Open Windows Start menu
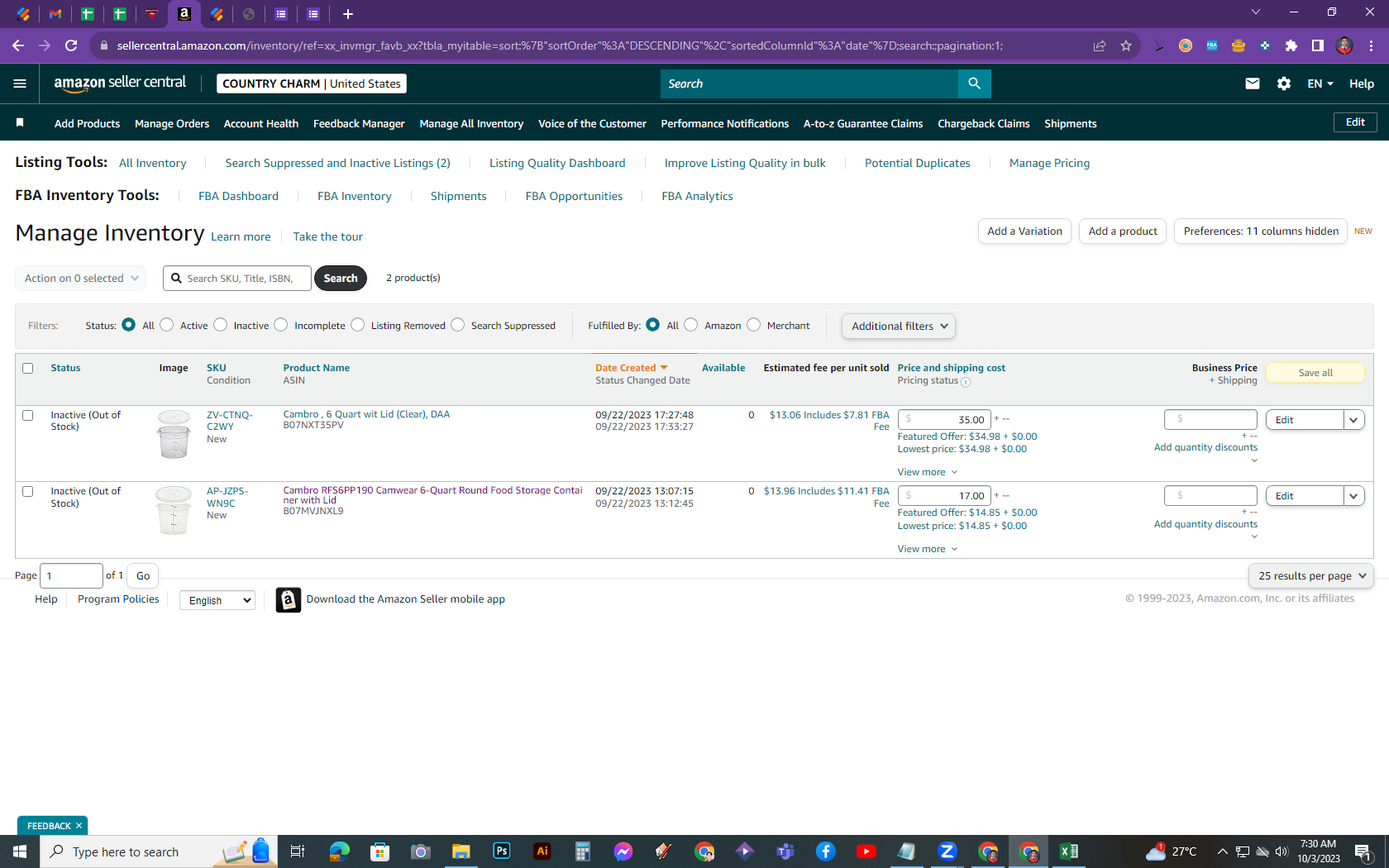Image resolution: width=1389 pixels, height=868 pixels. pyautogui.click(x=20, y=851)
